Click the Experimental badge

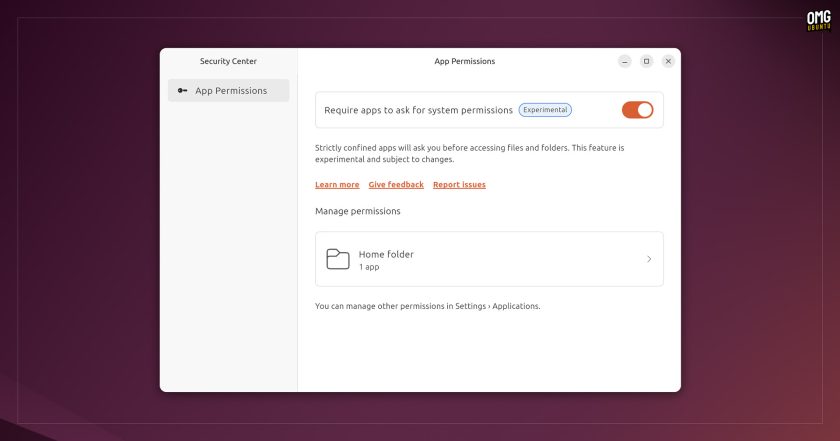click(545, 110)
